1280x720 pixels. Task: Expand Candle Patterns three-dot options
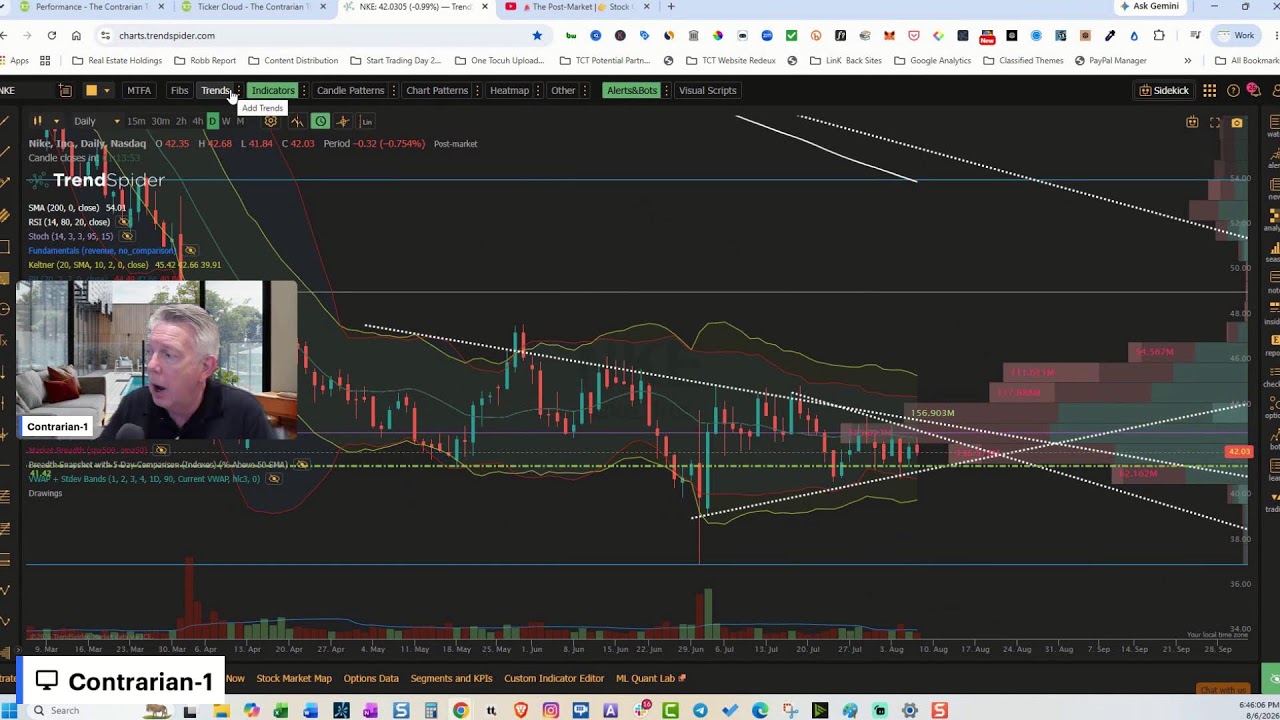click(394, 90)
